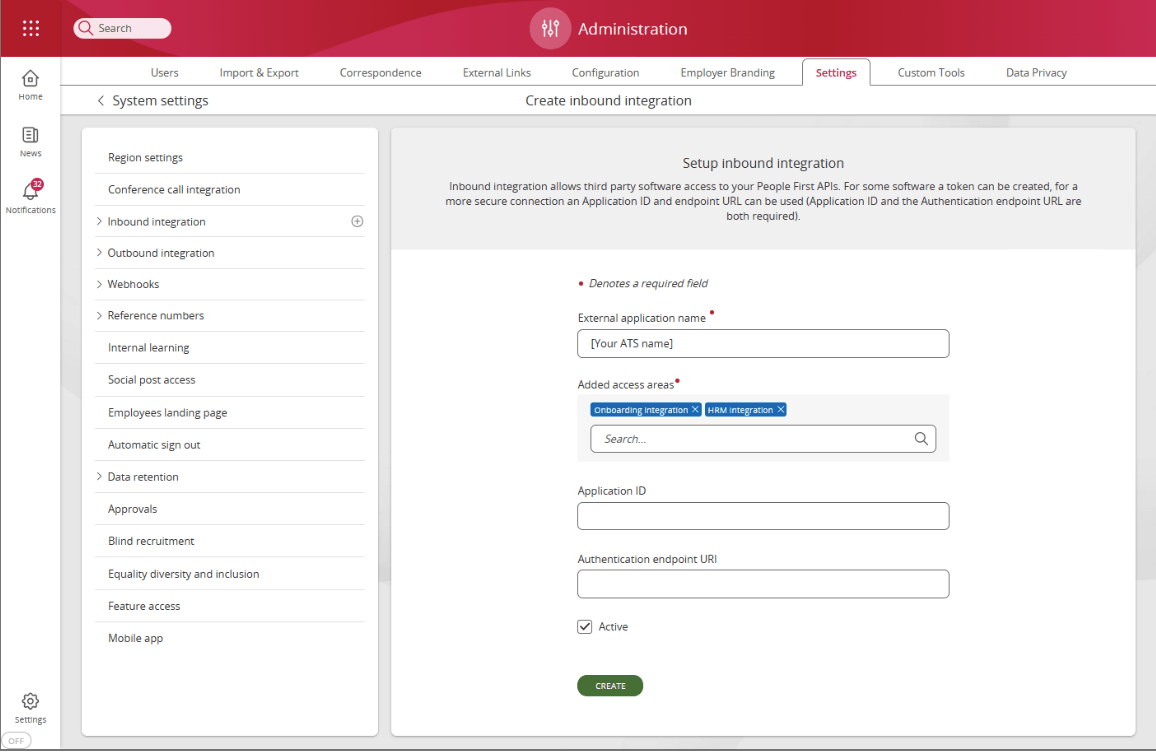The image size is (1156, 752).
Task: Open Settings gear in sidebar
Action: coord(30,706)
